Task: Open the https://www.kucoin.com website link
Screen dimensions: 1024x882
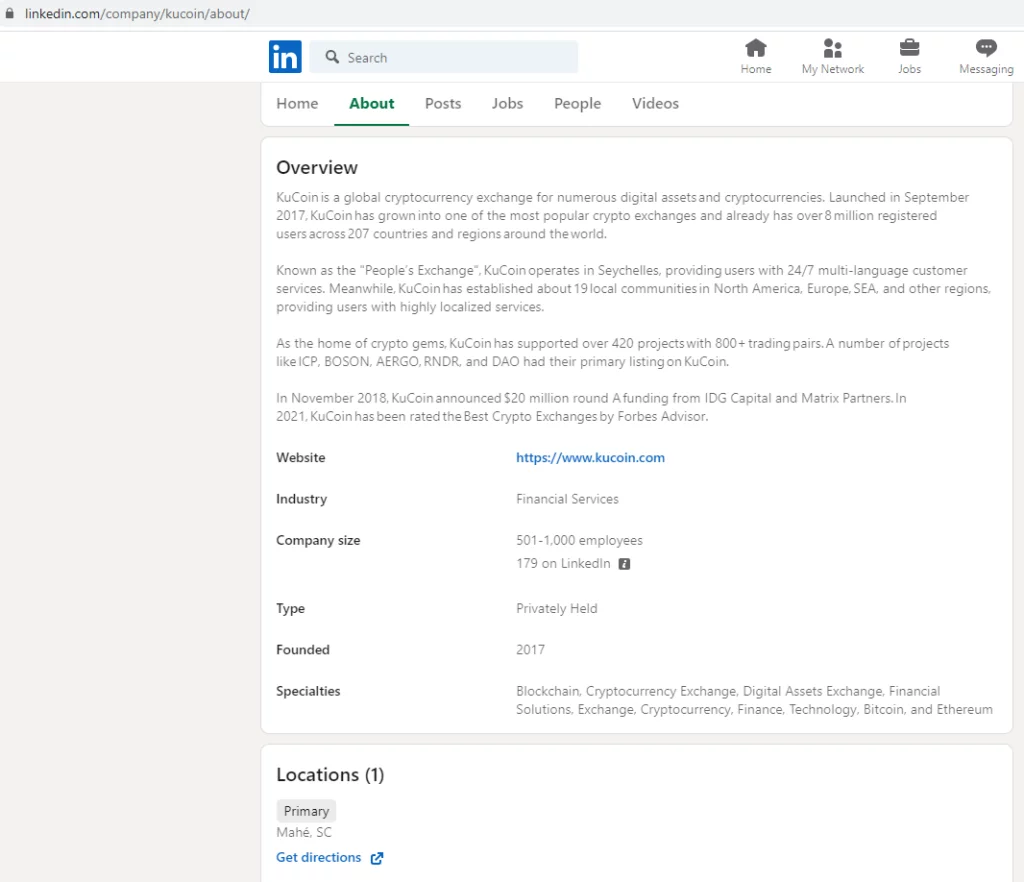Action: [x=590, y=458]
